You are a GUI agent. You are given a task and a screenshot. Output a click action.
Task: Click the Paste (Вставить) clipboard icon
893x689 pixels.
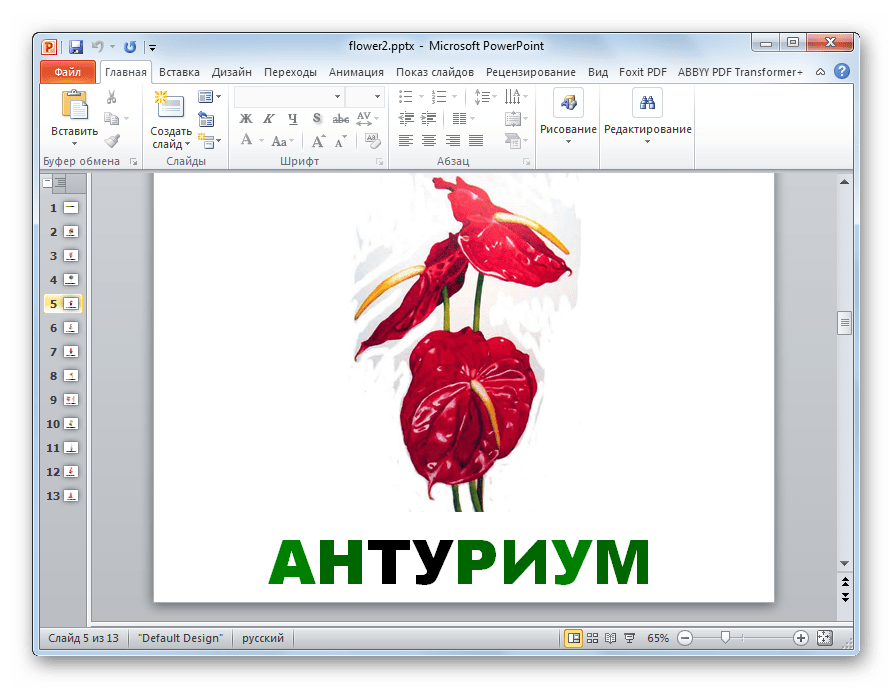[x=75, y=105]
